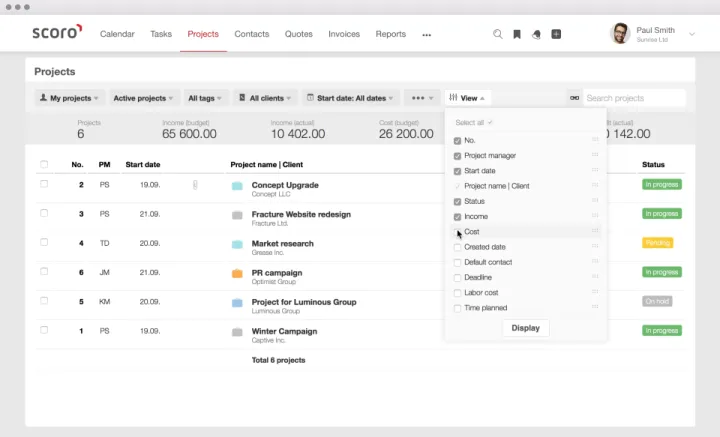Screen dimensions: 720x437
Task: Uncheck the Income column checkbox
Action: click(458, 217)
